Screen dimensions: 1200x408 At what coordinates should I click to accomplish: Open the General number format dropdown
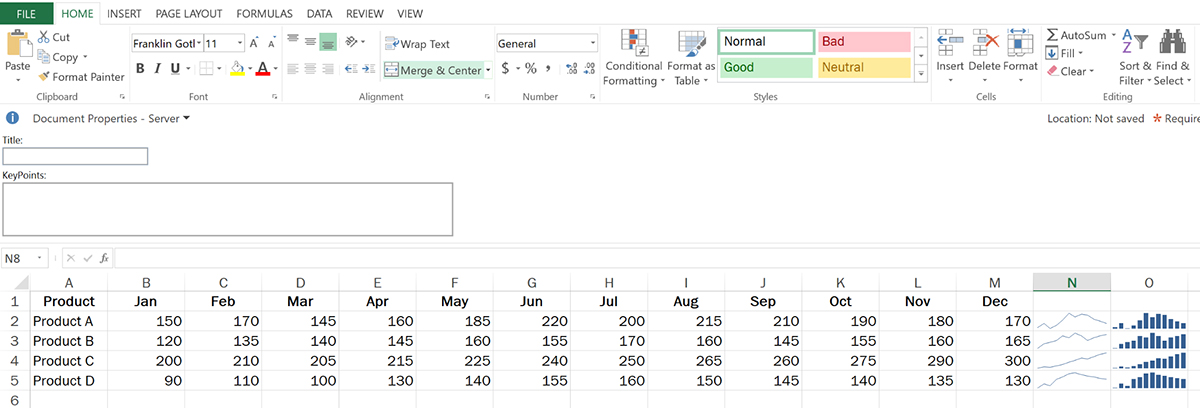[x=593, y=44]
